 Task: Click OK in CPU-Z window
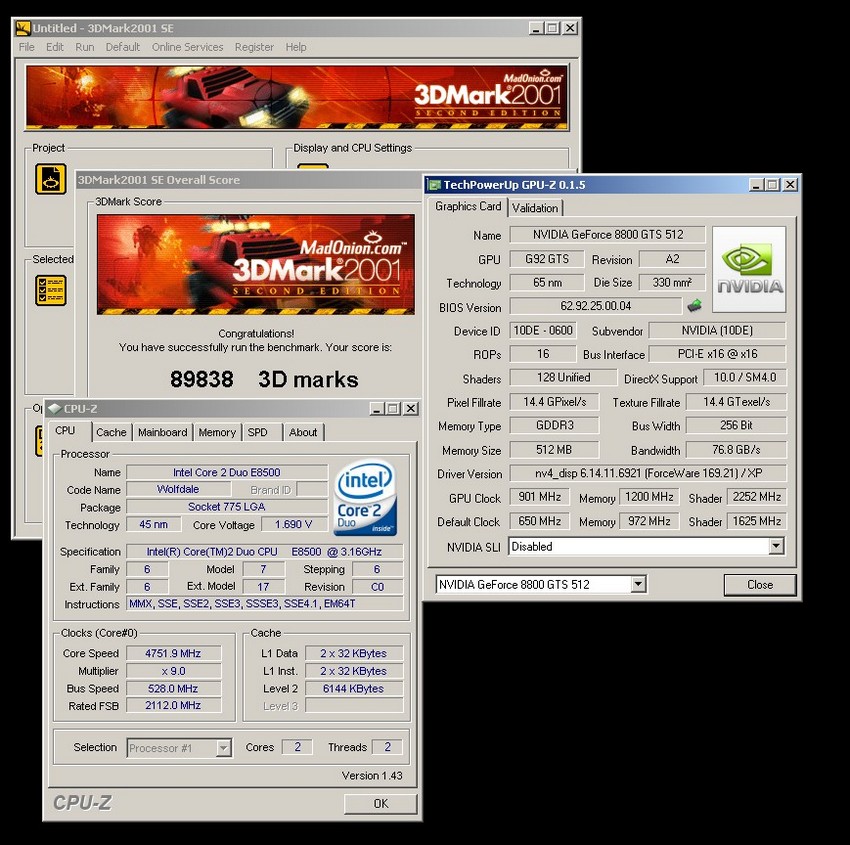click(x=381, y=803)
